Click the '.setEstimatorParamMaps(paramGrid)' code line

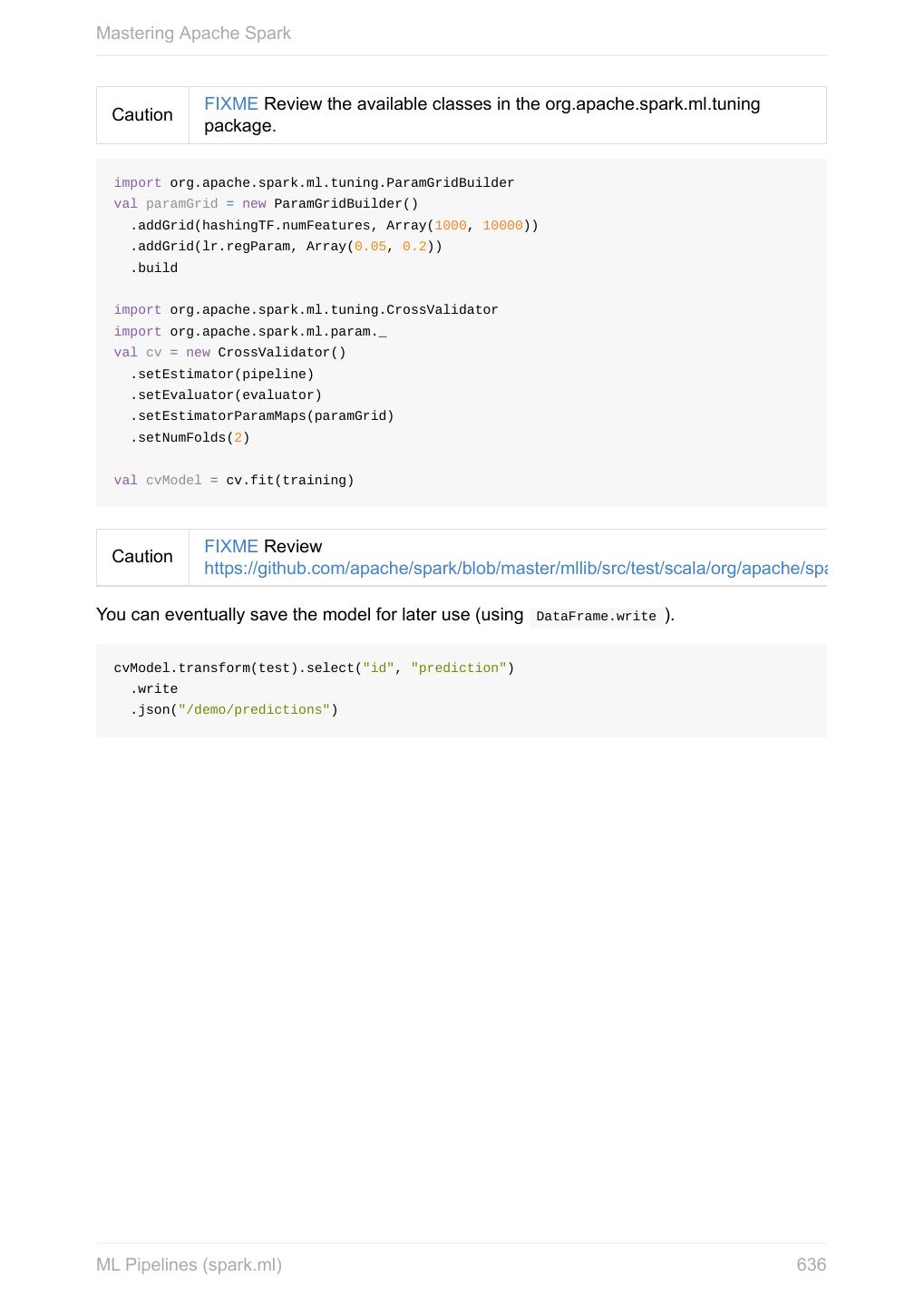(262, 416)
